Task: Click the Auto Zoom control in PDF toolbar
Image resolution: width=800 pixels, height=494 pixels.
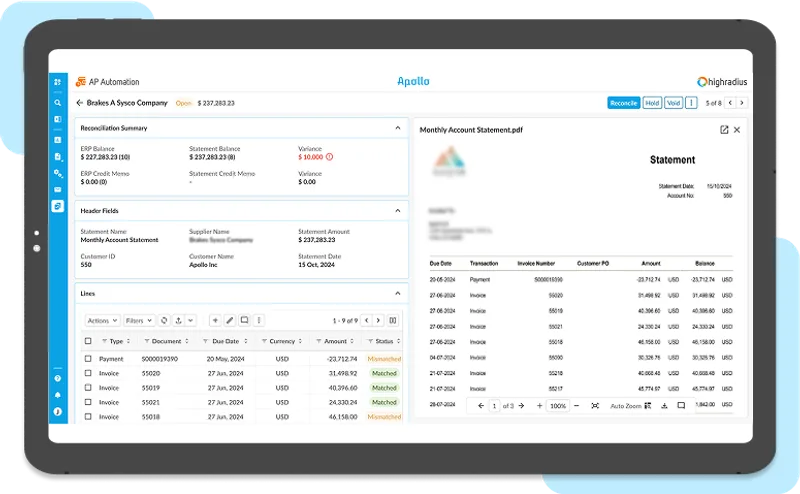Action: 631,406
